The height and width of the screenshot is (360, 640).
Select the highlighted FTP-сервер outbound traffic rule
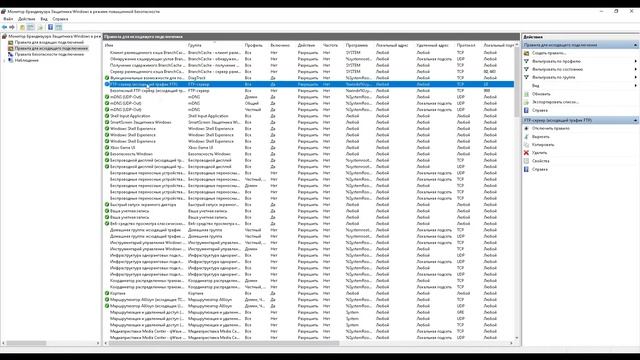click(x=309, y=84)
